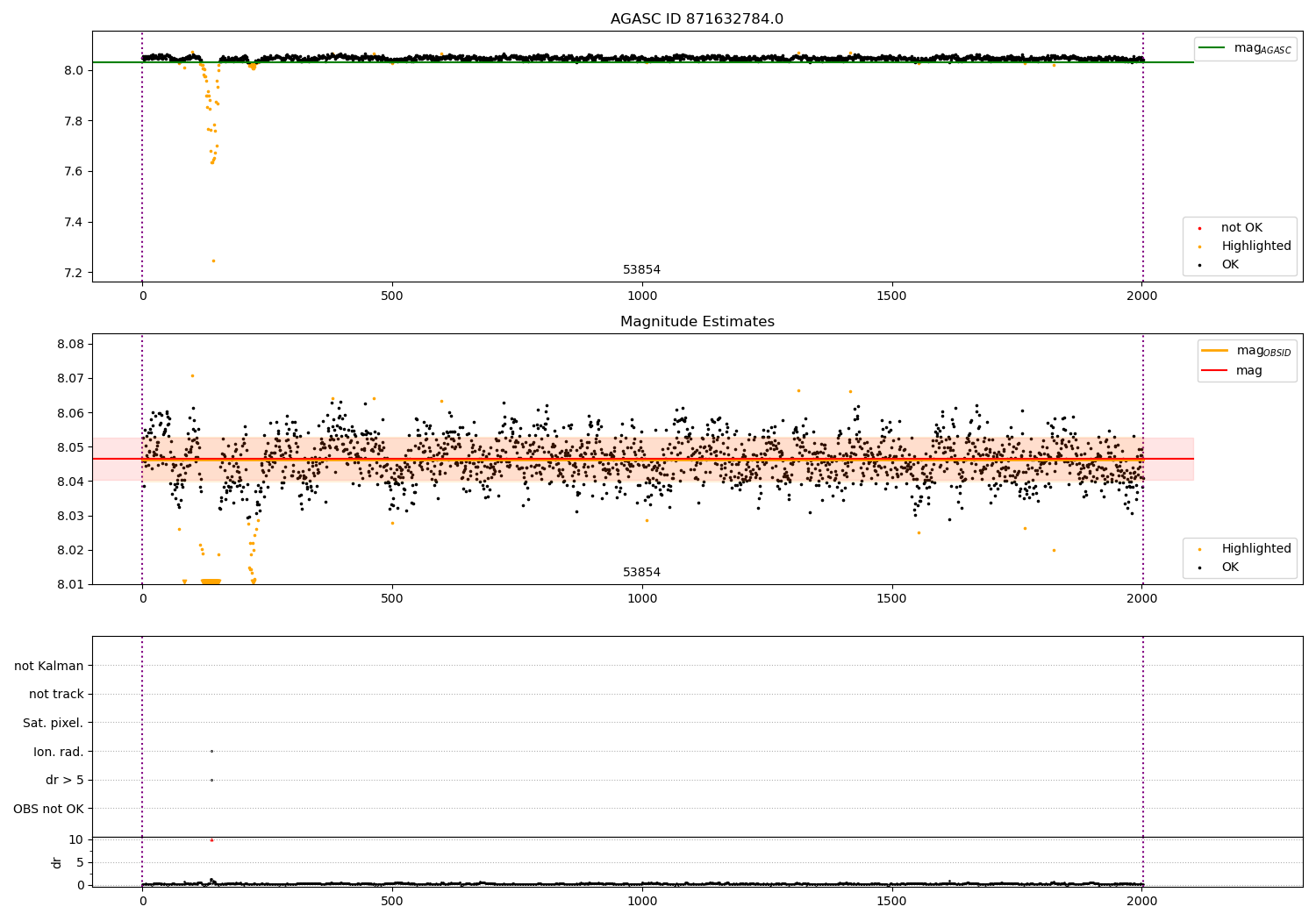The height and width of the screenshot is (921, 1316).
Task: Click the 'not track' row label
Action: coord(56,695)
